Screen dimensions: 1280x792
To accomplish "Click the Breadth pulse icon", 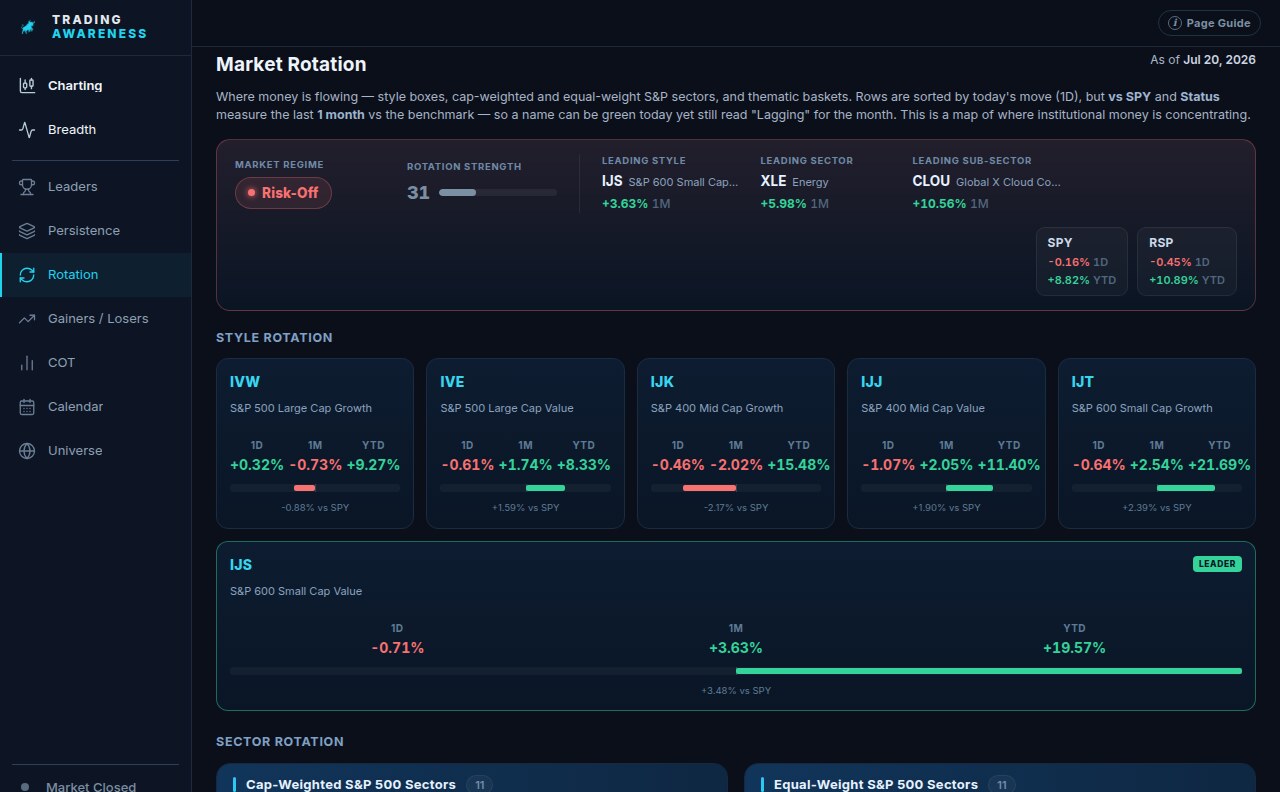I will [27, 130].
